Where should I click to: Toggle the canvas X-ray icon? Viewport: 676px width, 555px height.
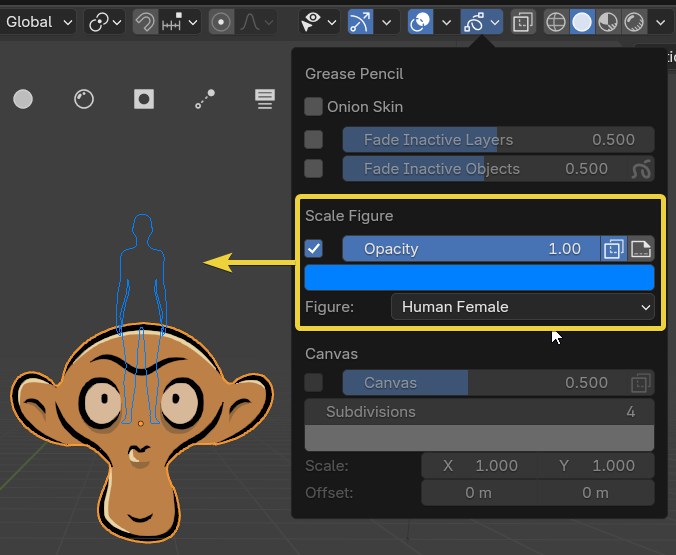pos(641,383)
